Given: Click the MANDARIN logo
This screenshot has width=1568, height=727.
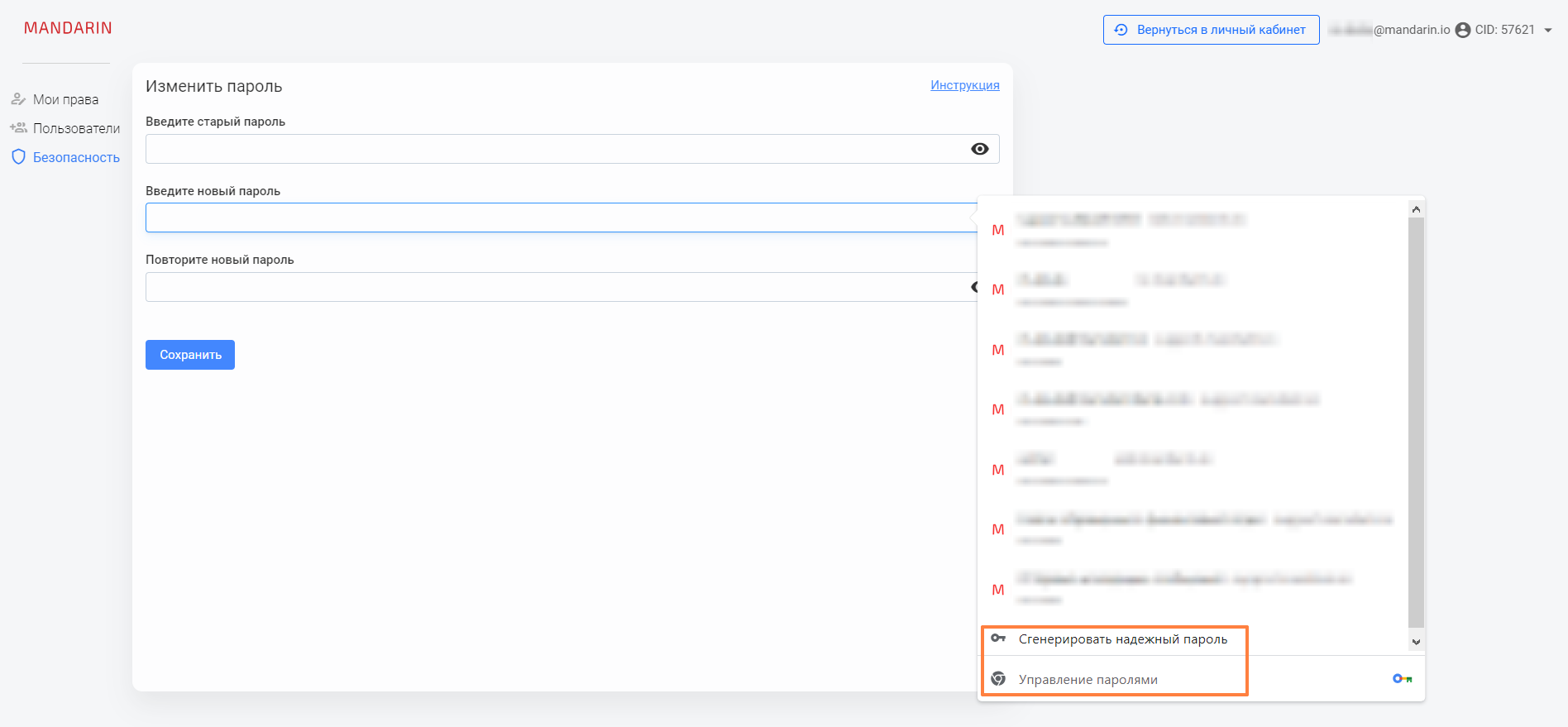Looking at the screenshot, I should click(68, 28).
